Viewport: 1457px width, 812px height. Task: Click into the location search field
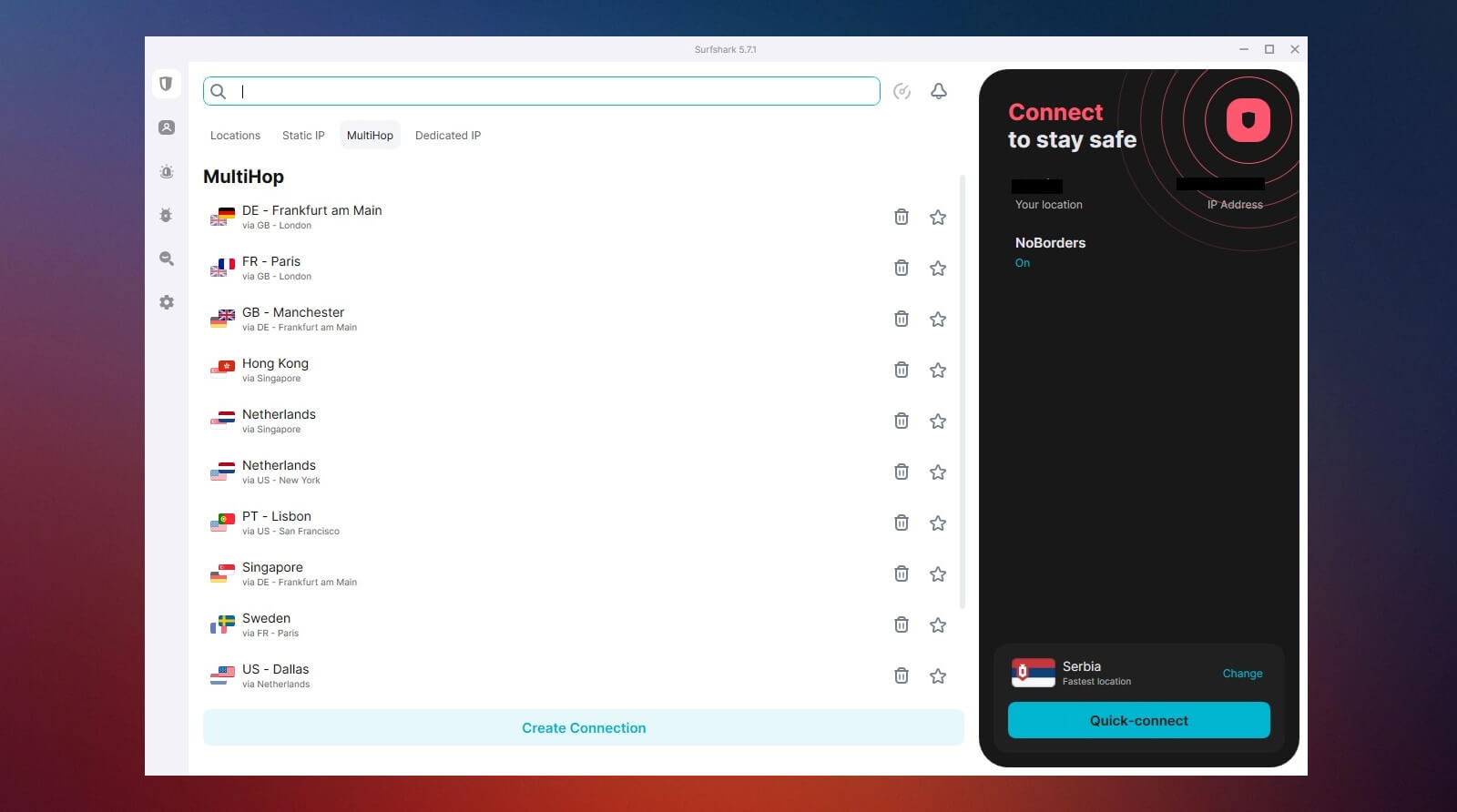tap(546, 91)
